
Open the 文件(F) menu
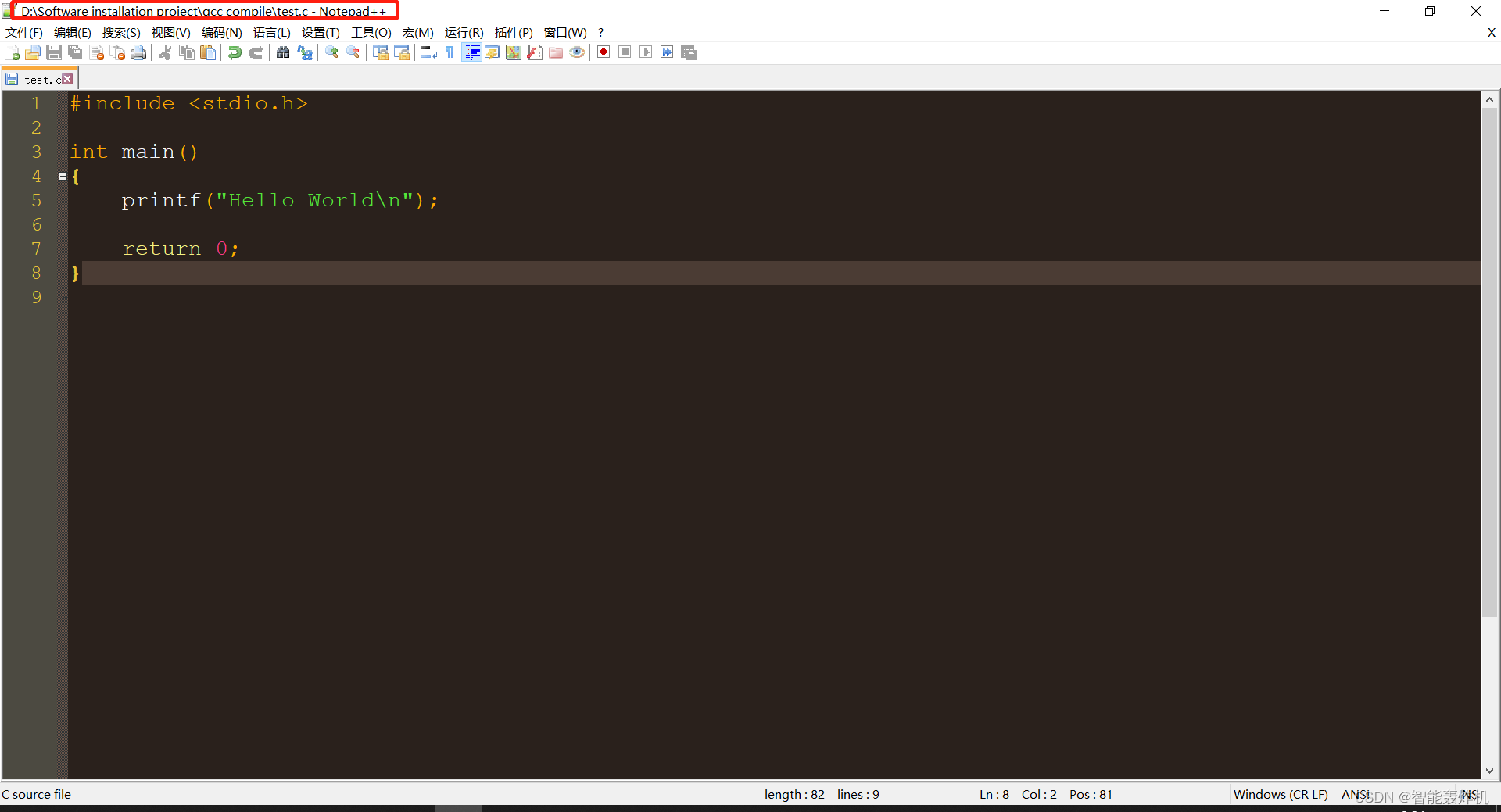[24, 32]
